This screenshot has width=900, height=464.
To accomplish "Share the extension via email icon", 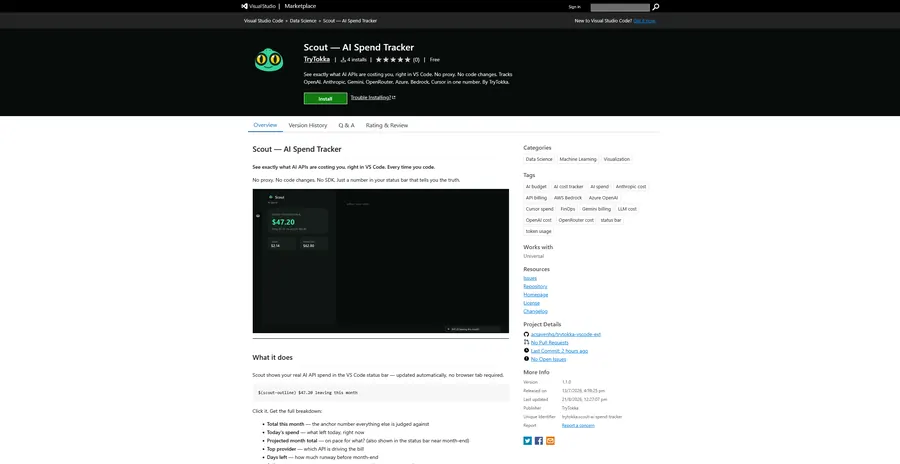I will [x=550, y=440].
